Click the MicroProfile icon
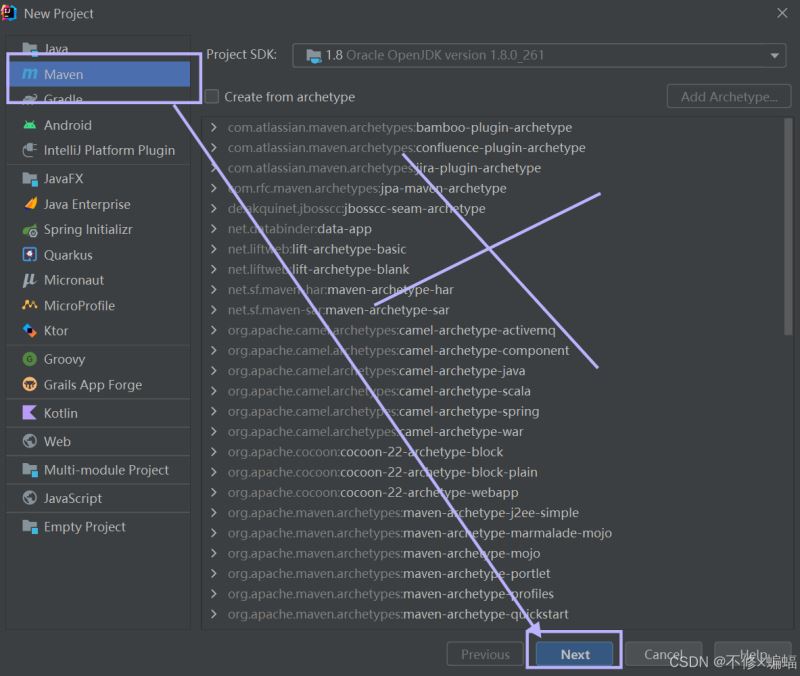 coord(30,305)
